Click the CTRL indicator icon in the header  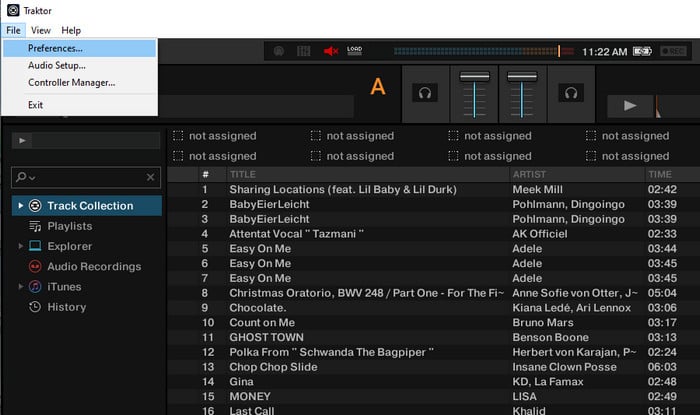(279, 51)
